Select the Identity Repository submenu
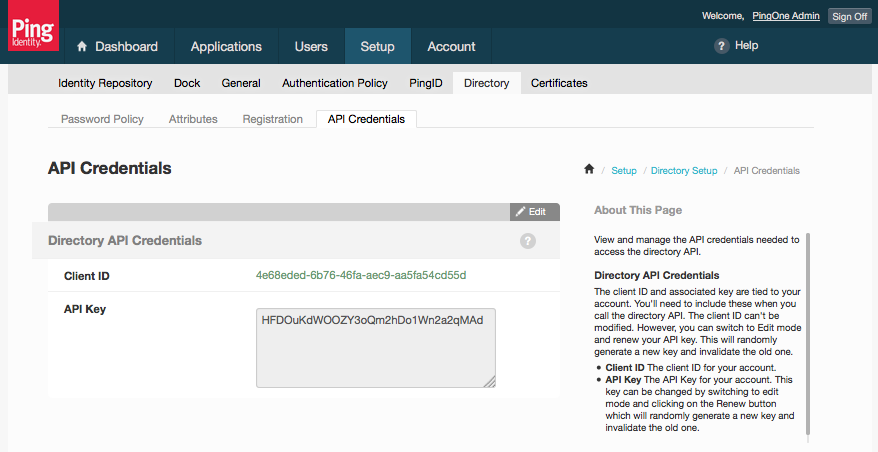The image size is (878, 452). coord(105,83)
